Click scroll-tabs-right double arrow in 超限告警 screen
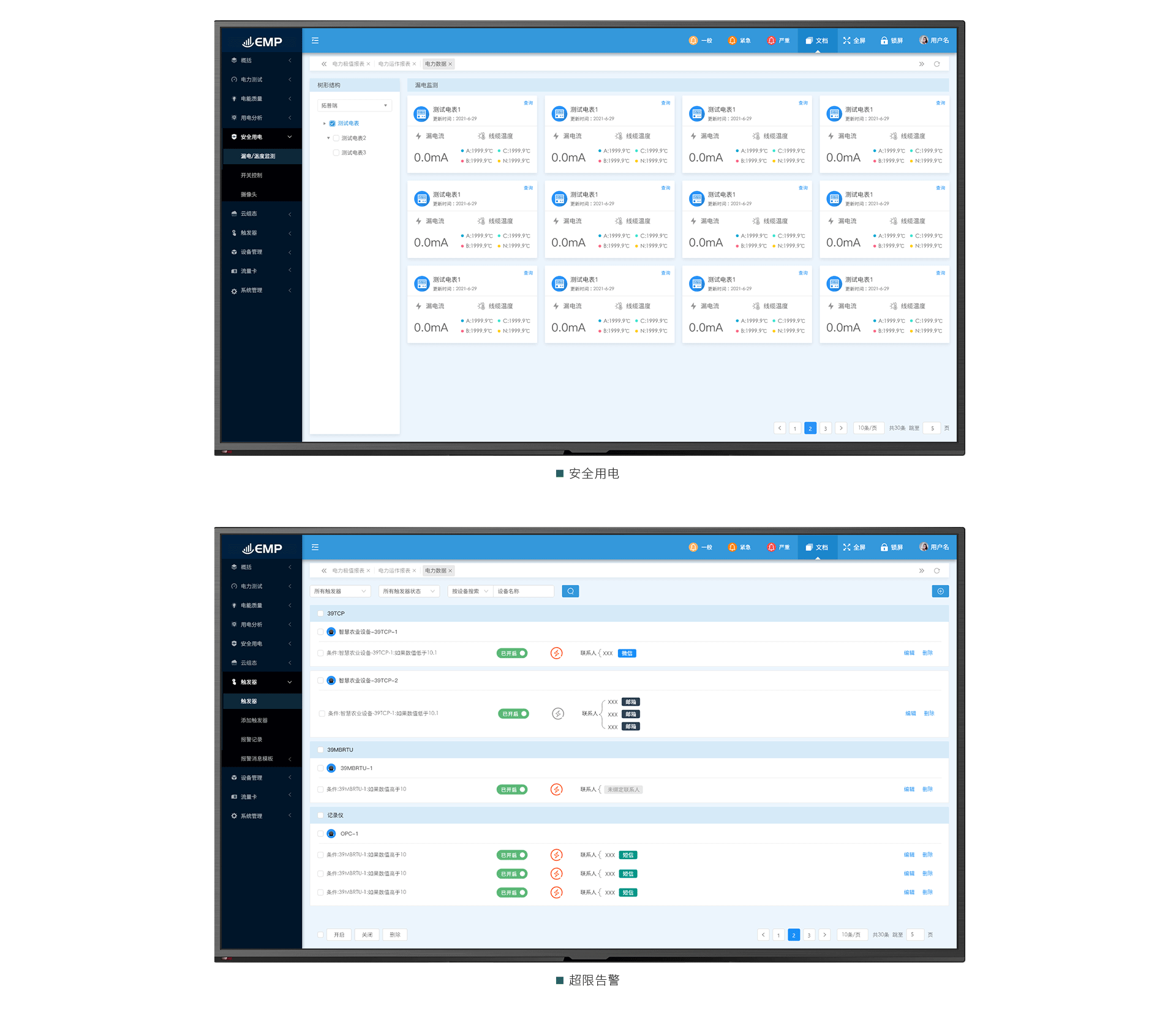The image size is (1176, 1011). point(921,570)
